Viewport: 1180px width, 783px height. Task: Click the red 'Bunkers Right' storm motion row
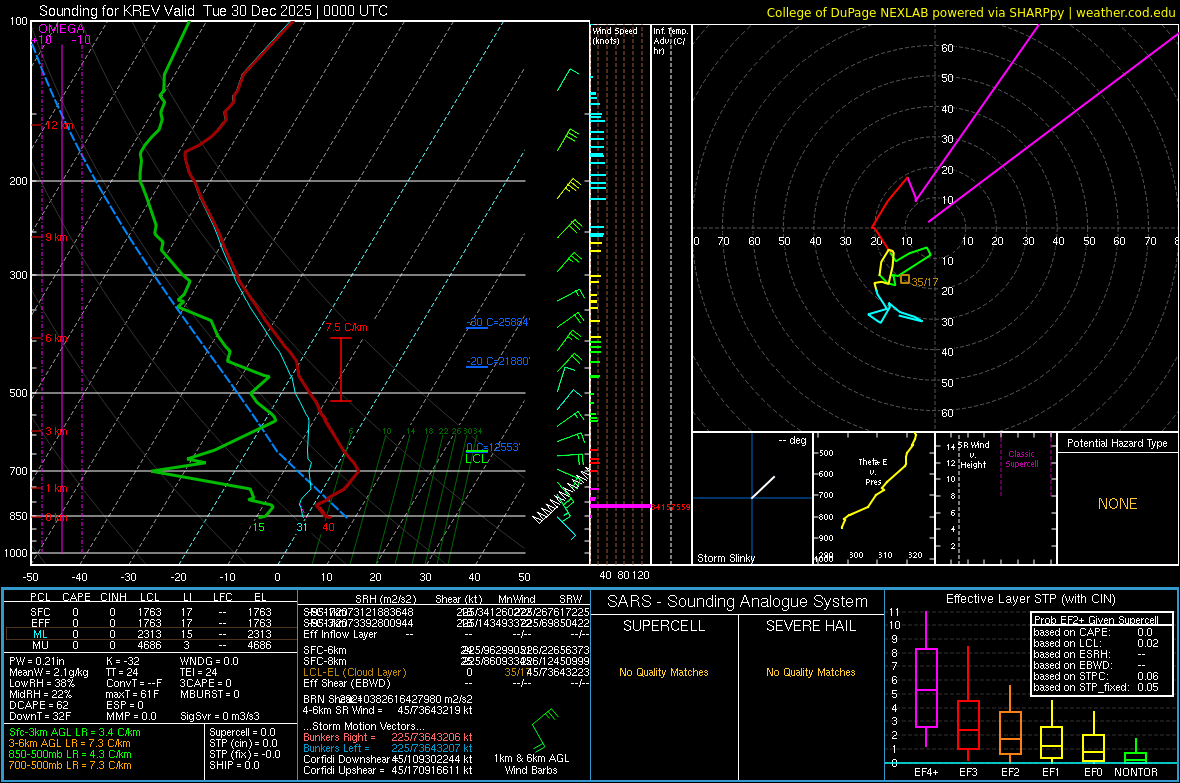(388, 738)
